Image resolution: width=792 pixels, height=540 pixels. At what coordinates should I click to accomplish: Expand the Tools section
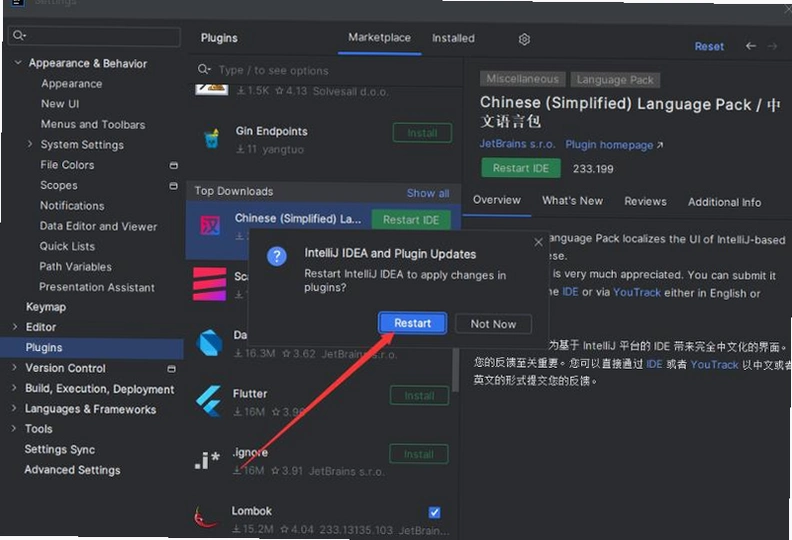(14, 428)
